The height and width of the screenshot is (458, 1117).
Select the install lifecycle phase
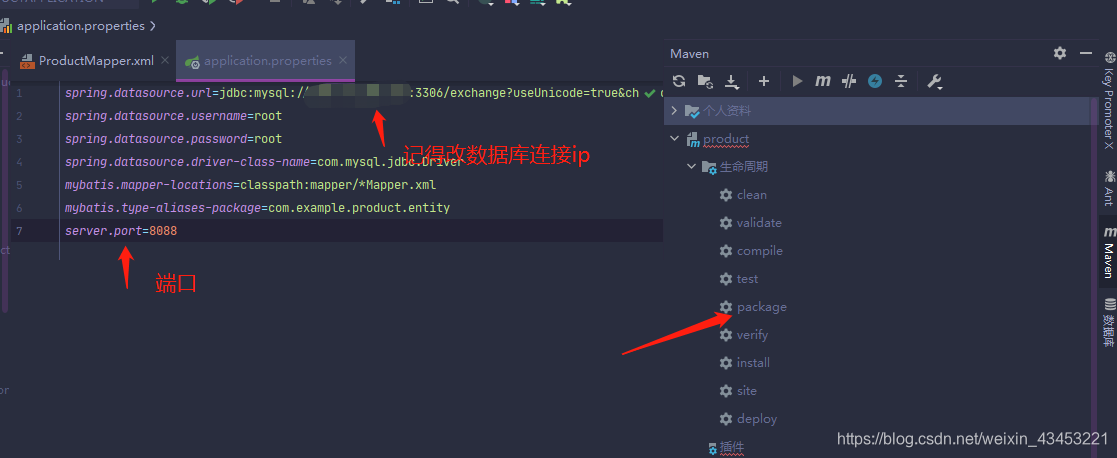pyautogui.click(x=753, y=363)
